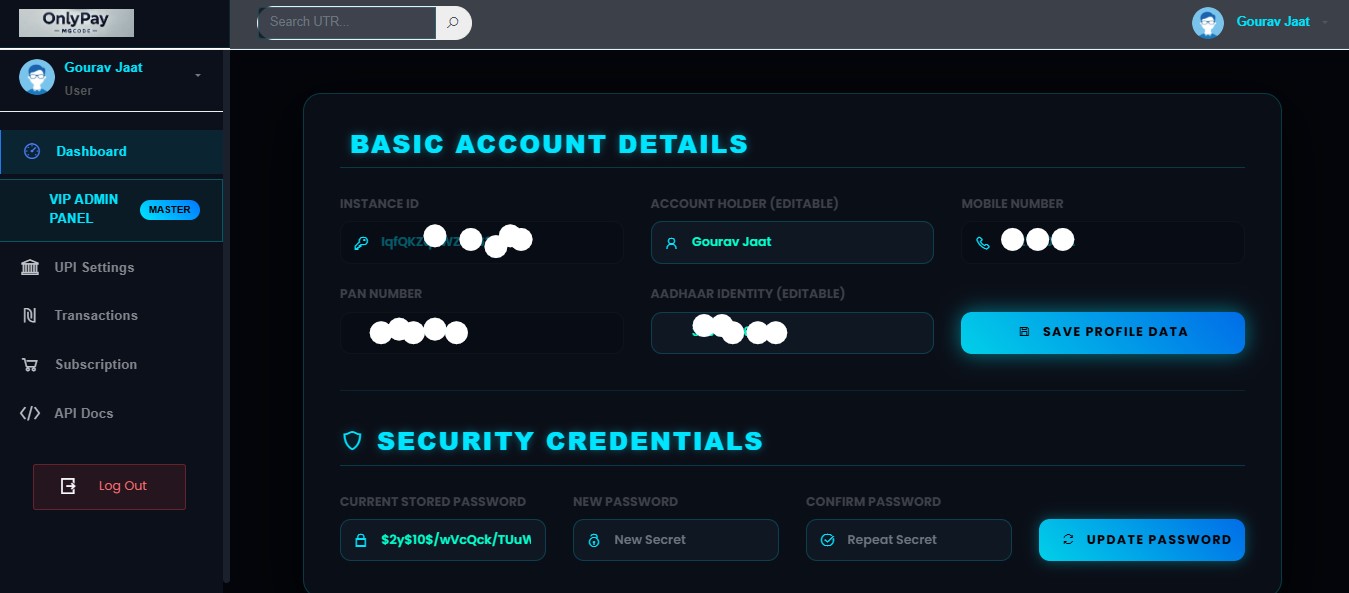Go to the Transactions page

click(x=96, y=316)
